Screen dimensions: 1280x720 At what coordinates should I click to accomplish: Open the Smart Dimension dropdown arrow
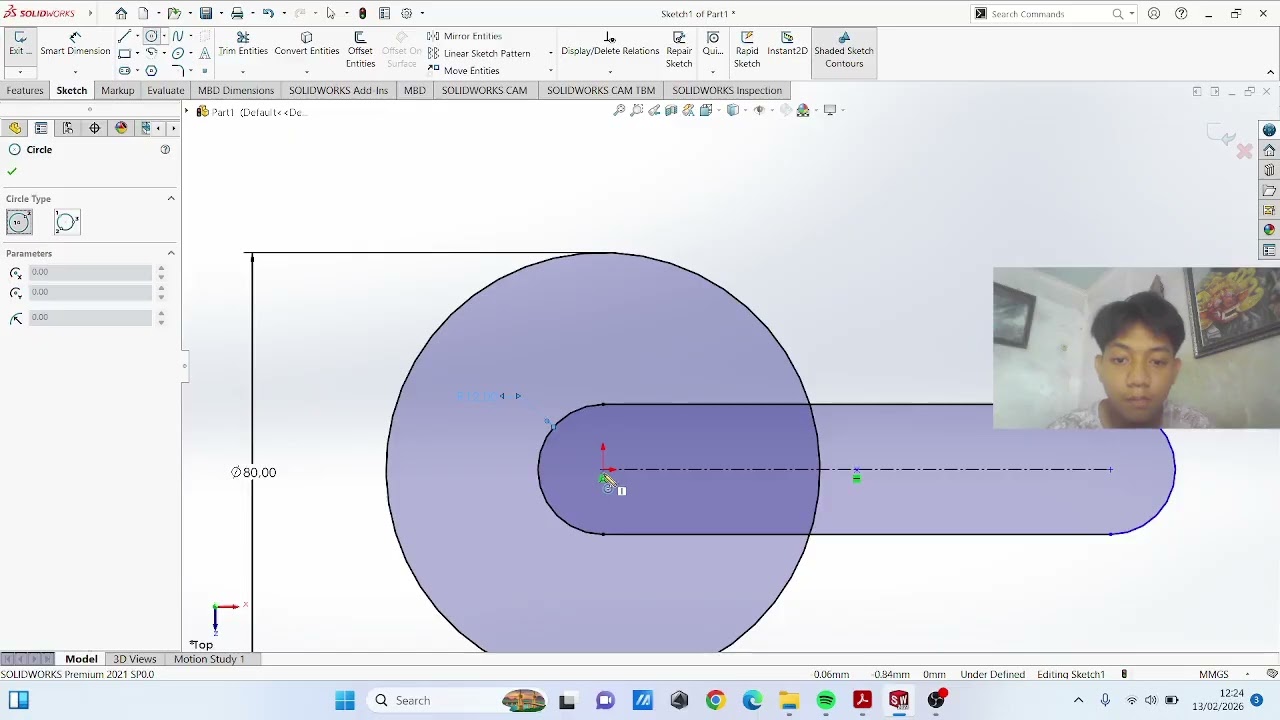[75, 72]
